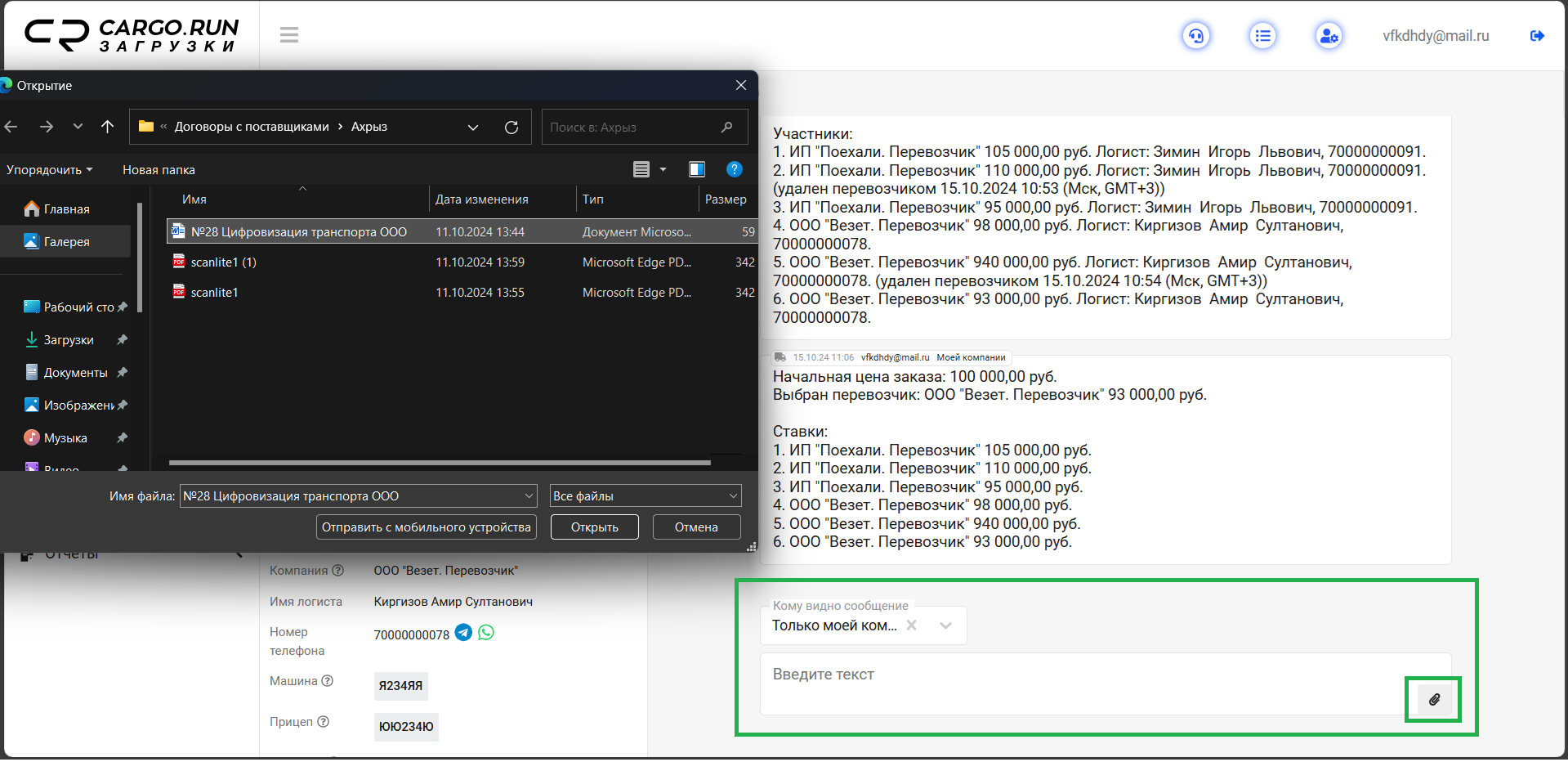Viewport: 1568px width, 762px height.
Task: Toggle the hamburger sidebar menu
Action: click(x=288, y=35)
